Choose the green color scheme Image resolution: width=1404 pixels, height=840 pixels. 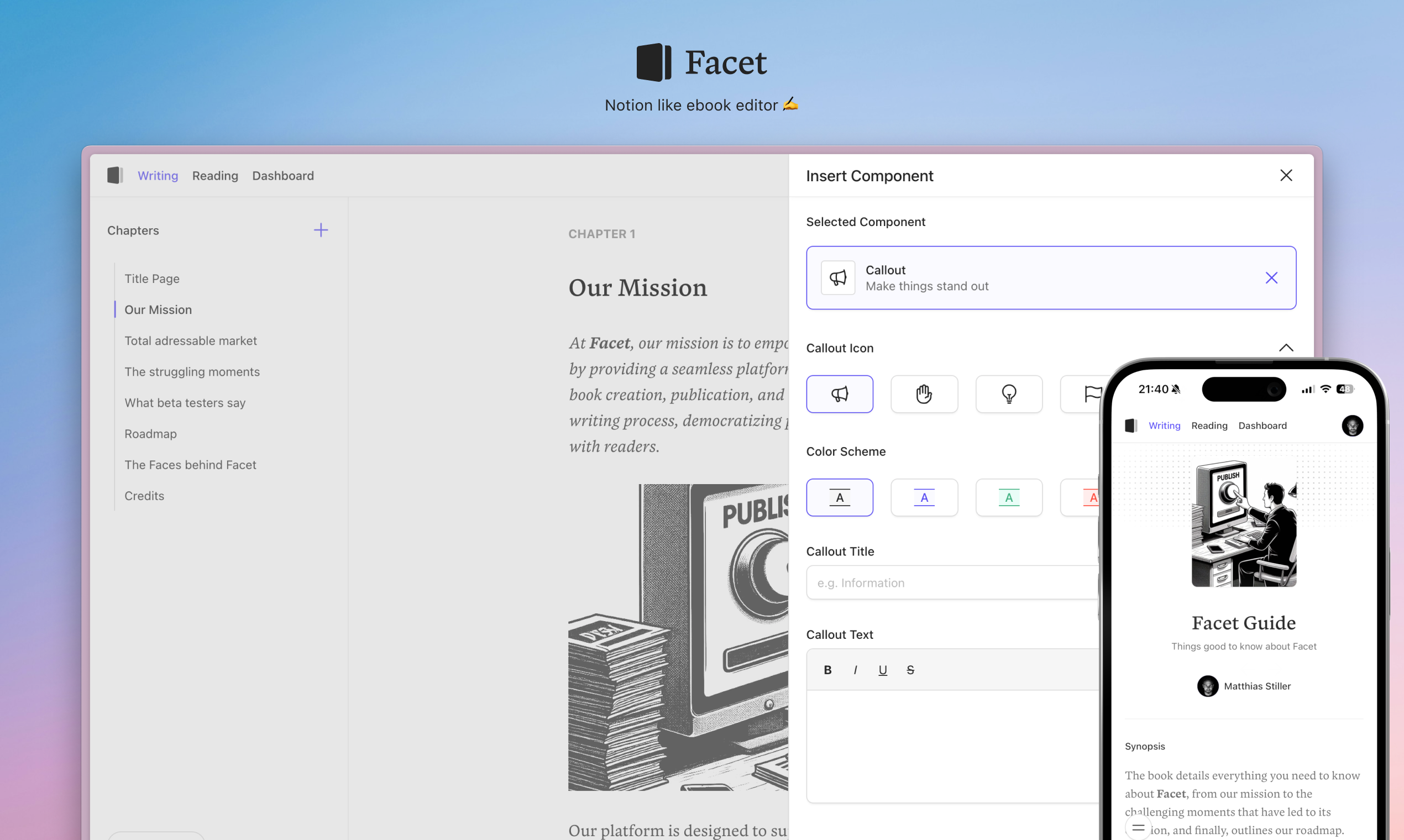point(1009,497)
